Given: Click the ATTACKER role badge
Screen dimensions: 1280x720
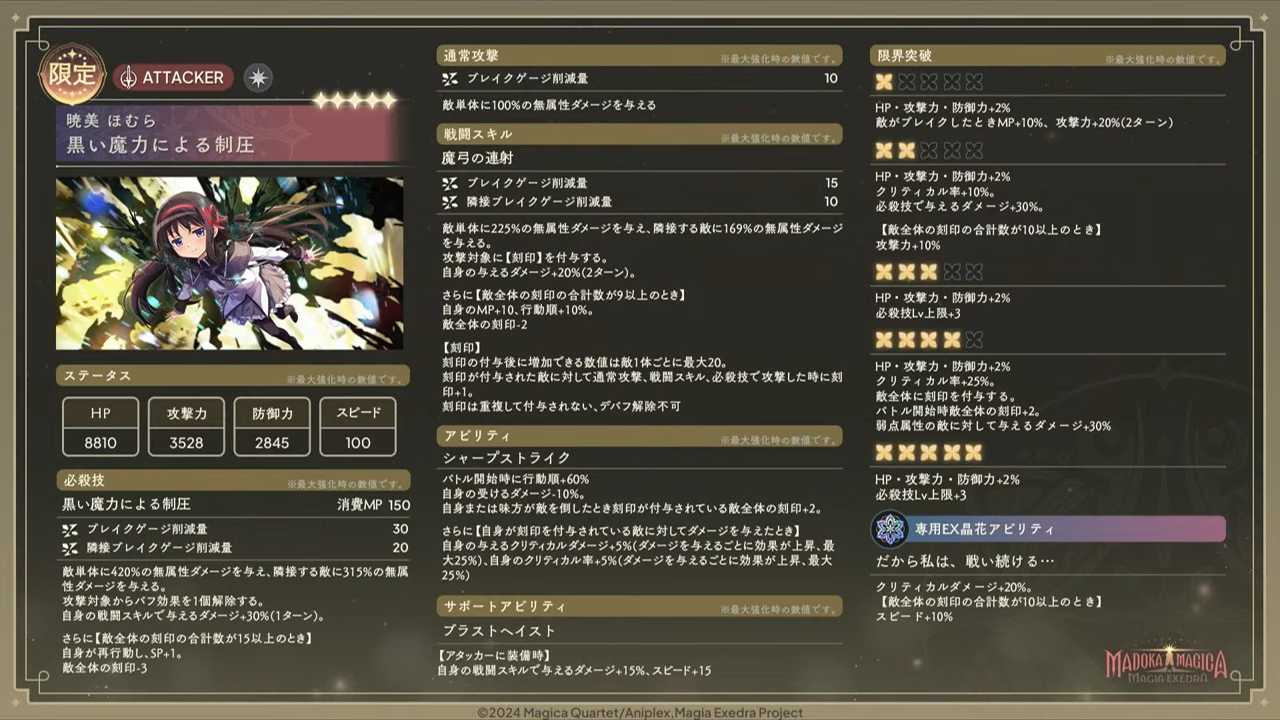Looking at the screenshot, I should tap(173, 77).
